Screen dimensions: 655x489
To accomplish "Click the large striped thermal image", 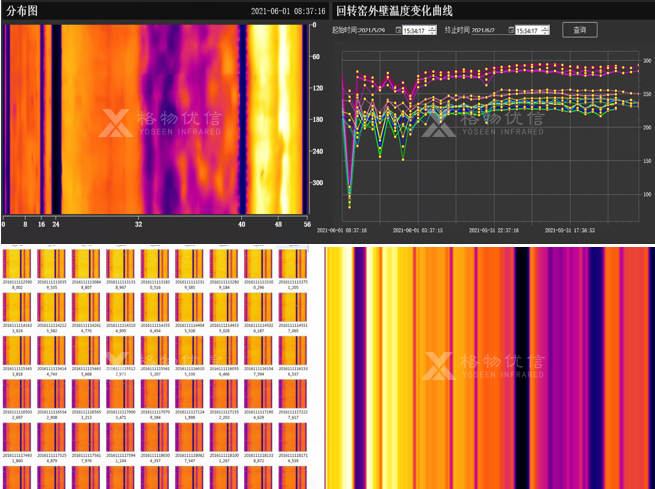I will pyautogui.click(x=490, y=368).
